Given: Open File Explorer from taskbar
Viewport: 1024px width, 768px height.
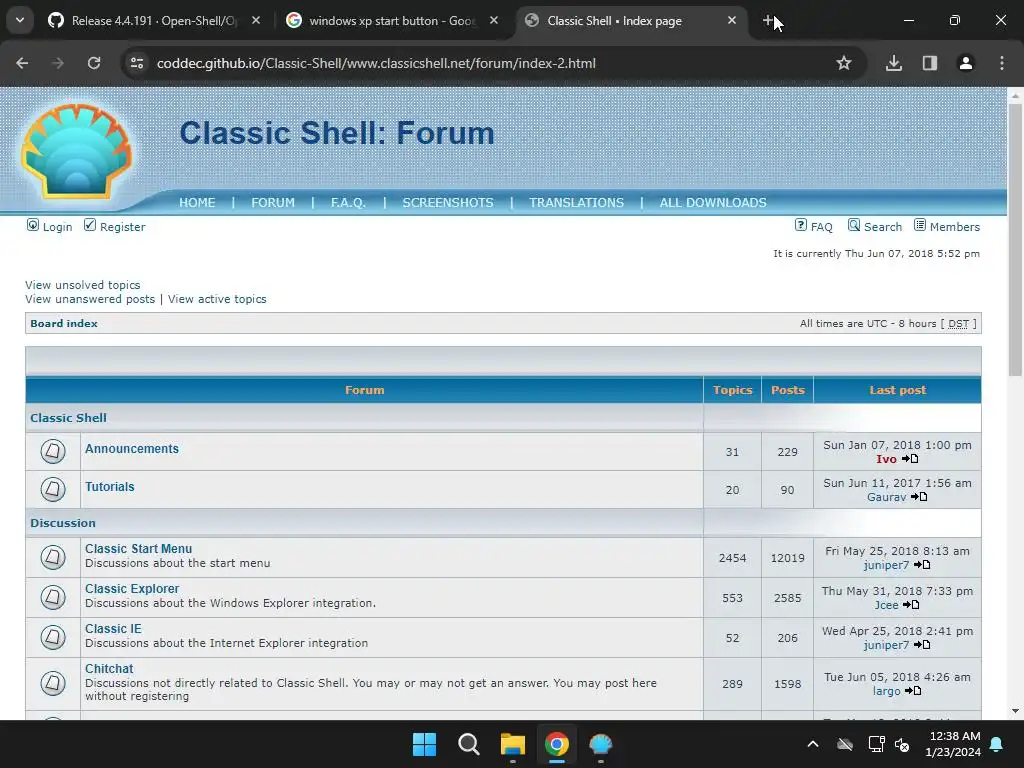Looking at the screenshot, I should pyautogui.click(x=513, y=744).
